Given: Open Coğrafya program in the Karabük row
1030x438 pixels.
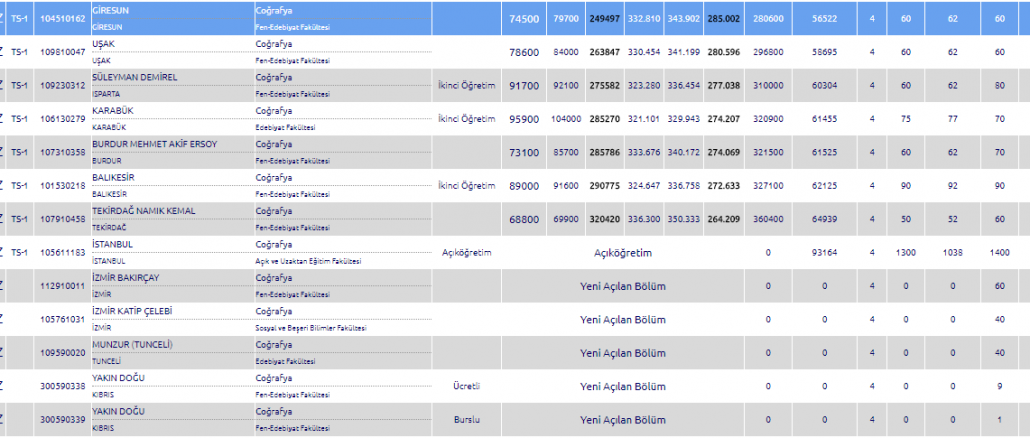Looking at the screenshot, I should click(274, 111).
